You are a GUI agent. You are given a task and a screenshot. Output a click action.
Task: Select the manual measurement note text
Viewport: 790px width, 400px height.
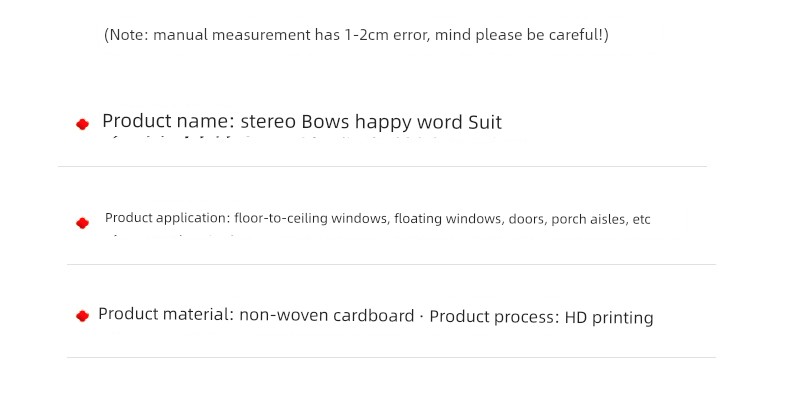(356, 35)
